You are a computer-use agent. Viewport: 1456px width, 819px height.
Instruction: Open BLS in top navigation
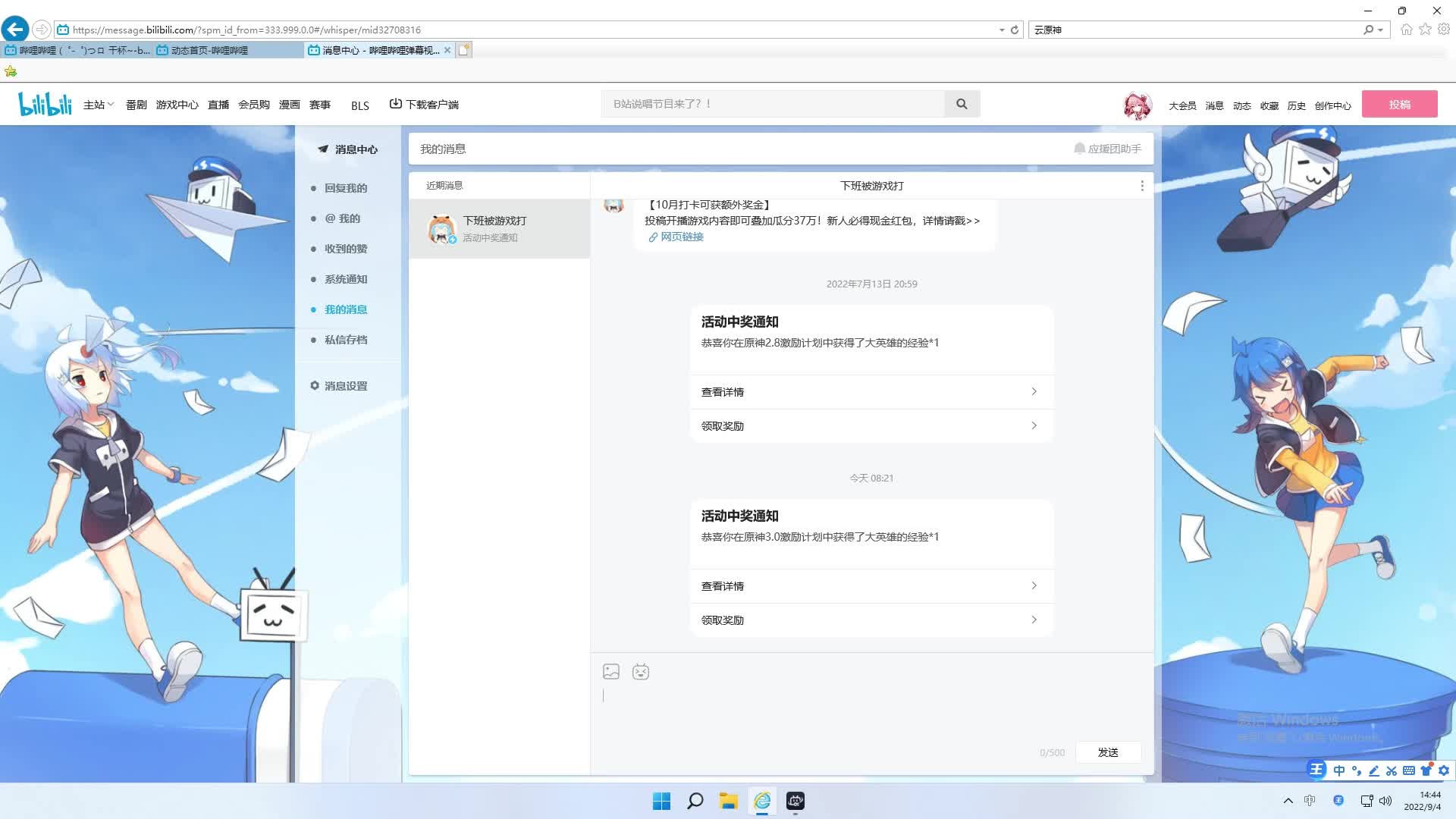(360, 105)
